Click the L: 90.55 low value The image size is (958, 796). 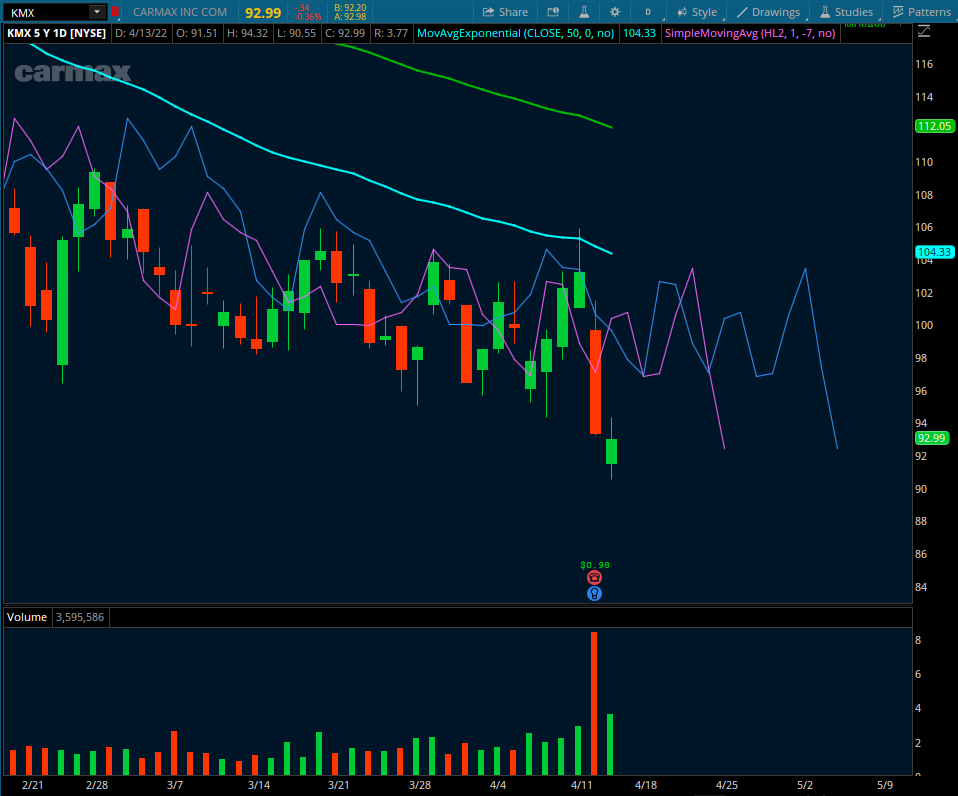click(x=296, y=33)
